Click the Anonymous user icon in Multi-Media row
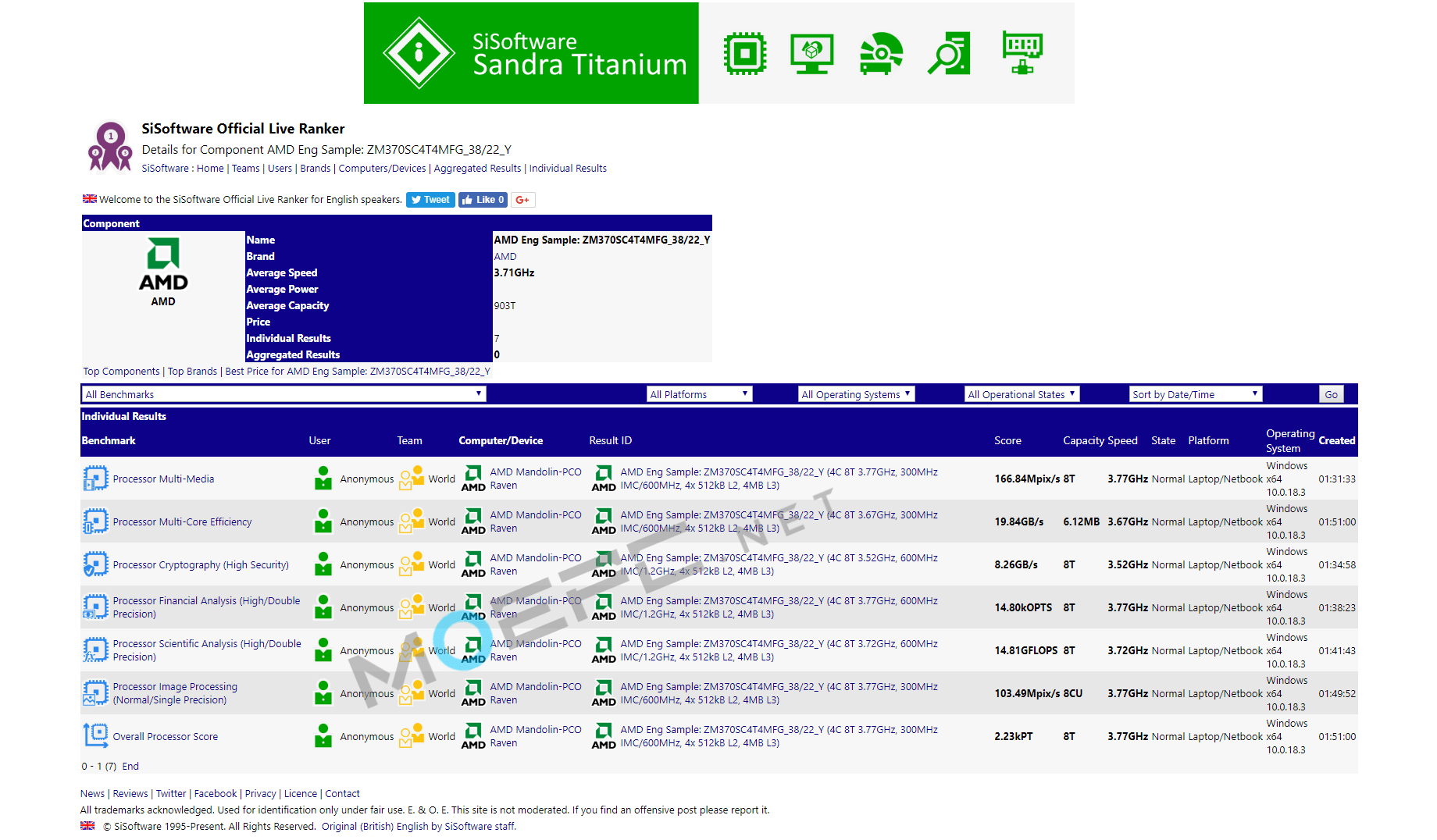The width and height of the screenshot is (1437, 840). pyautogui.click(x=323, y=479)
